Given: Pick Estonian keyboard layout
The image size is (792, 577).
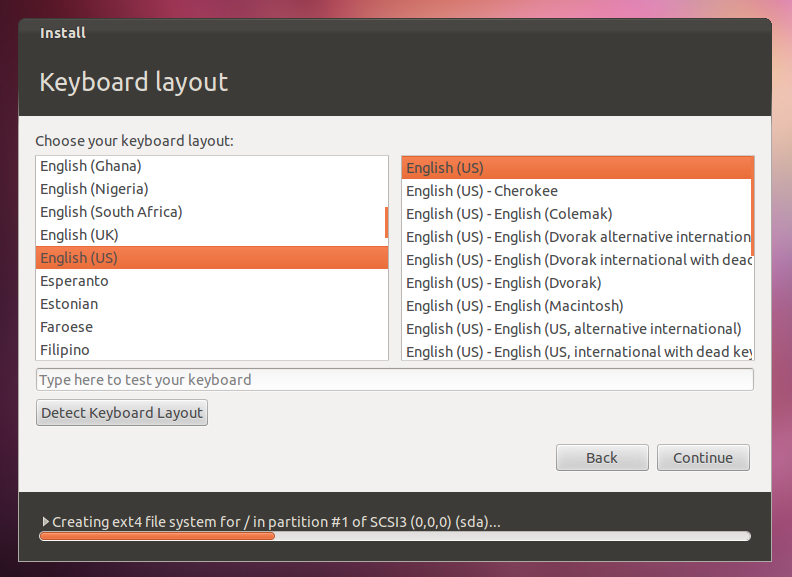Looking at the screenshot, I should 212,304.
